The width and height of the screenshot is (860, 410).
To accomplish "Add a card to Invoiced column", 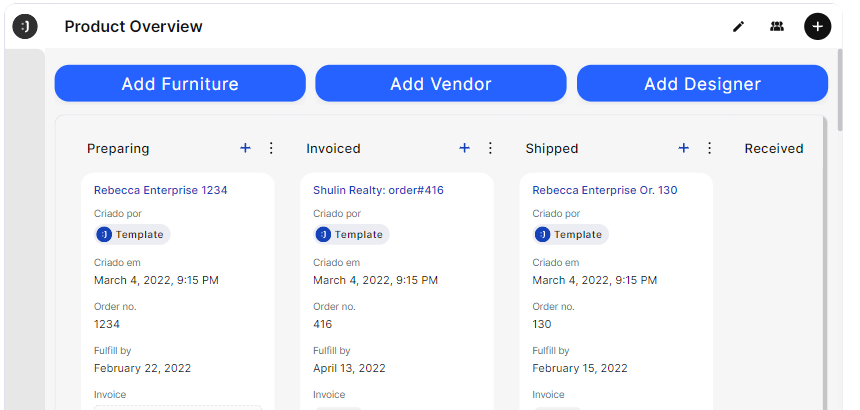I will click(x=465, y=148).
